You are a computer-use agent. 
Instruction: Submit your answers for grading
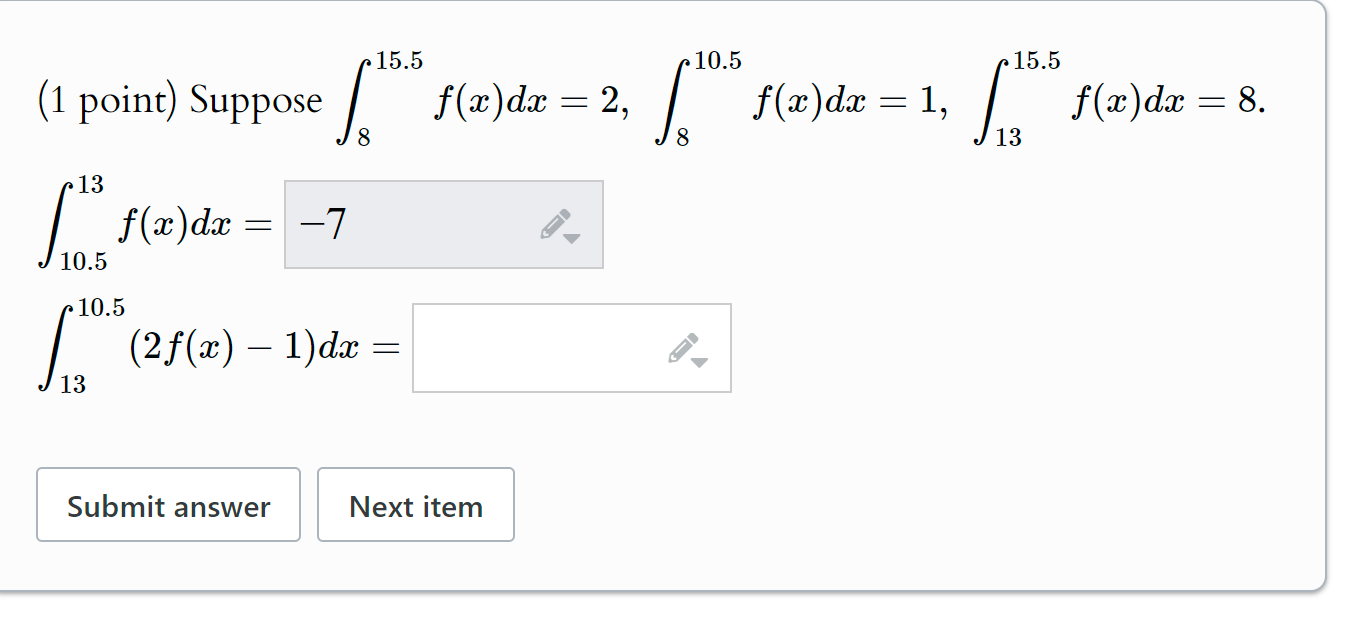point(168,505)
